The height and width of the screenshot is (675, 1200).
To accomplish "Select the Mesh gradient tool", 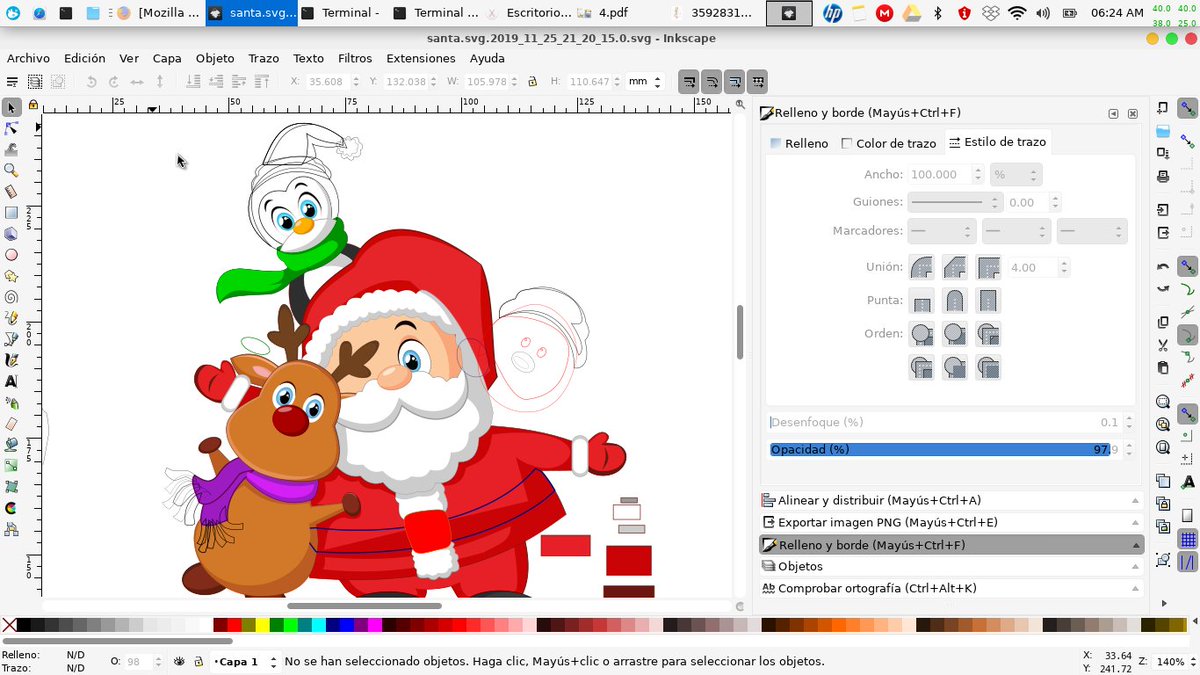I will tap(12, 486).
